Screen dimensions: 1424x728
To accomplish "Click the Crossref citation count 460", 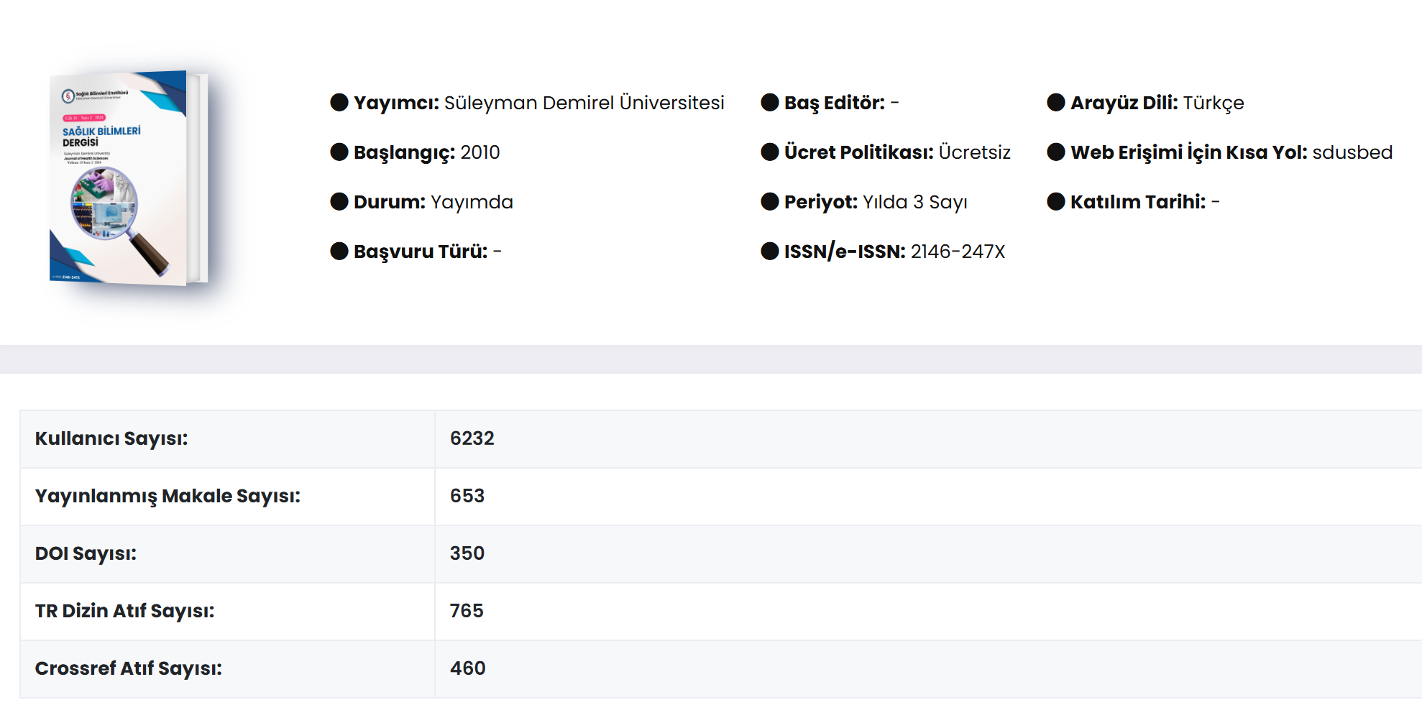I will point(467,669).
